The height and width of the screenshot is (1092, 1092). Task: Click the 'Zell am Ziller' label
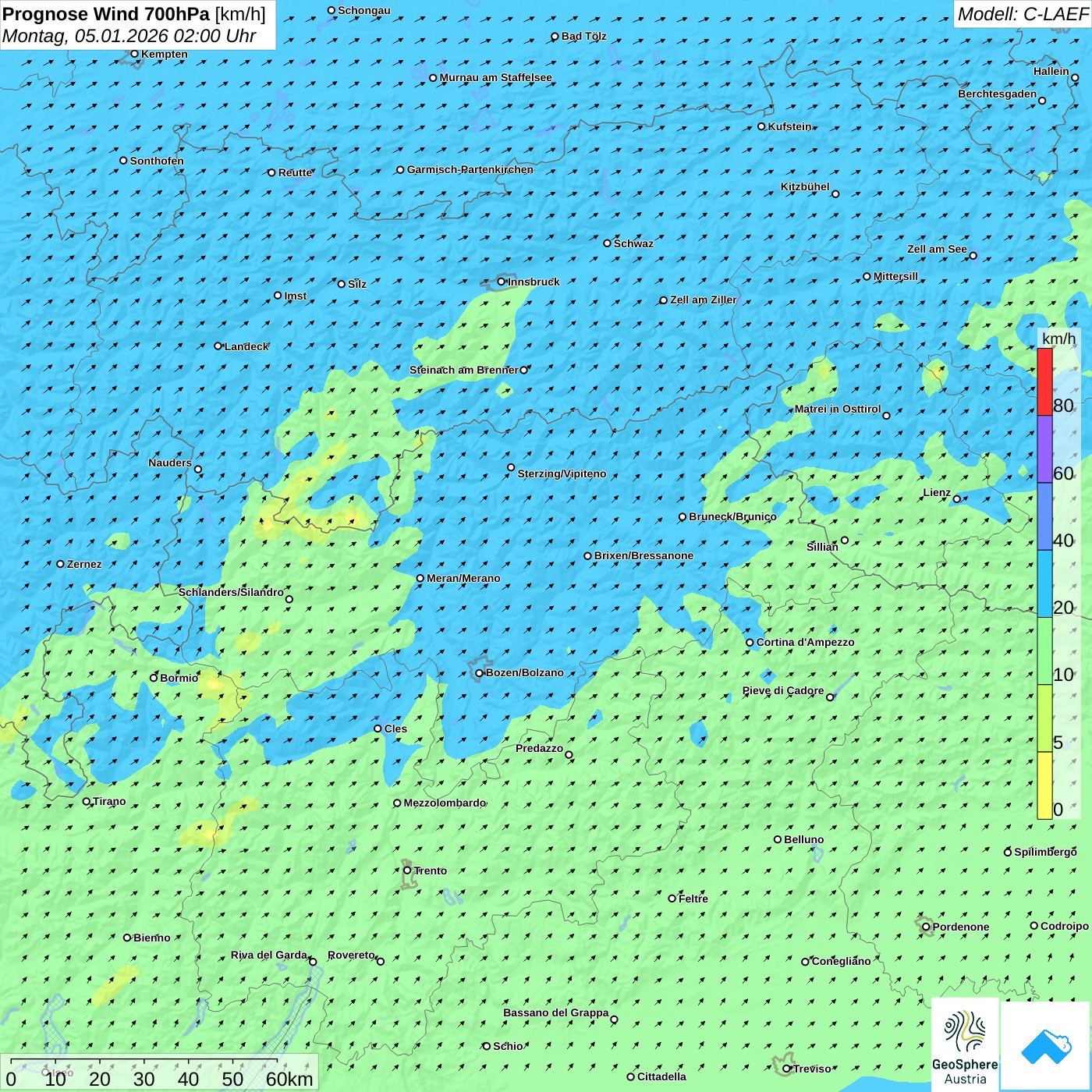[703, 300]
